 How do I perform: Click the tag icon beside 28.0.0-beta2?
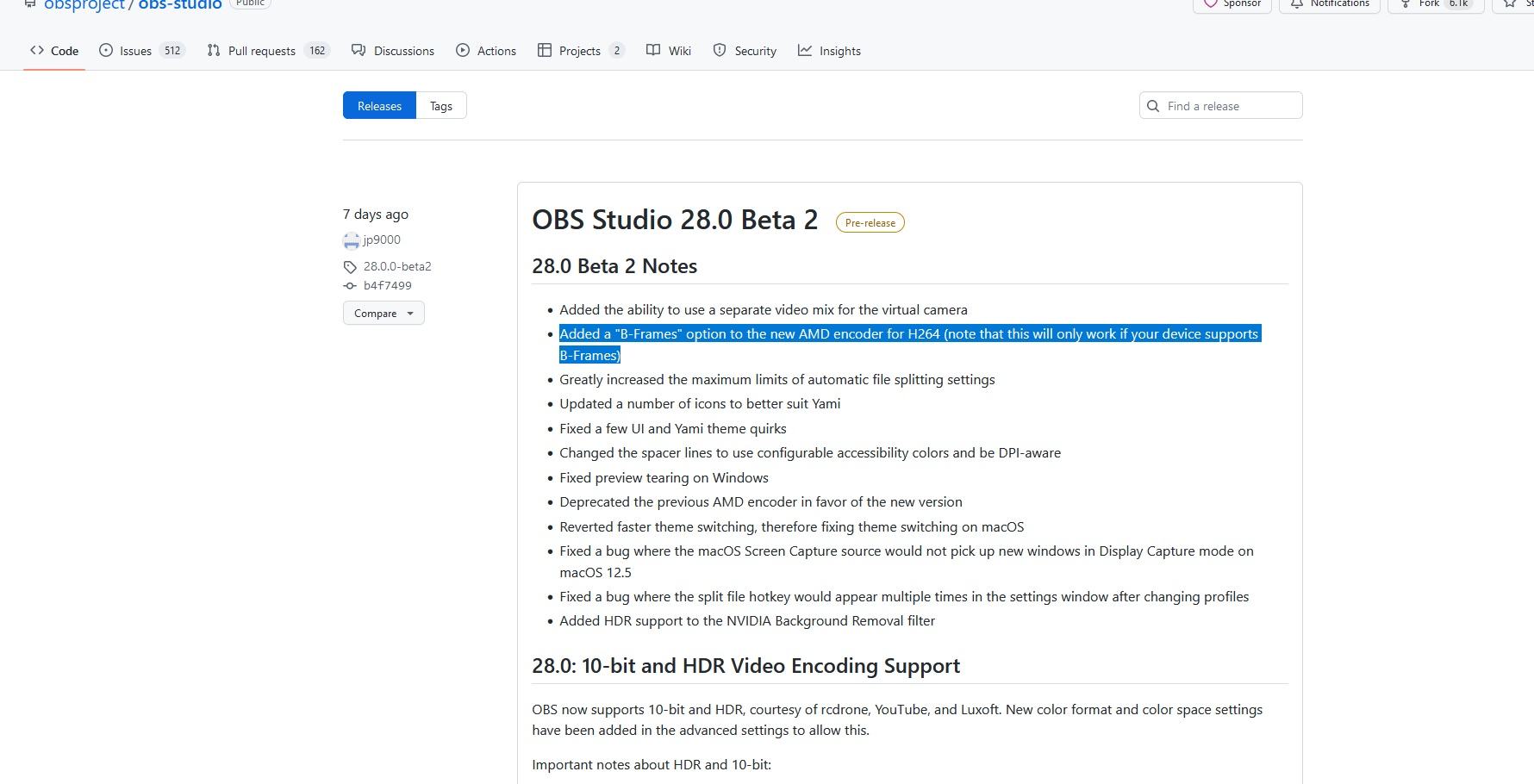(350, 267)
